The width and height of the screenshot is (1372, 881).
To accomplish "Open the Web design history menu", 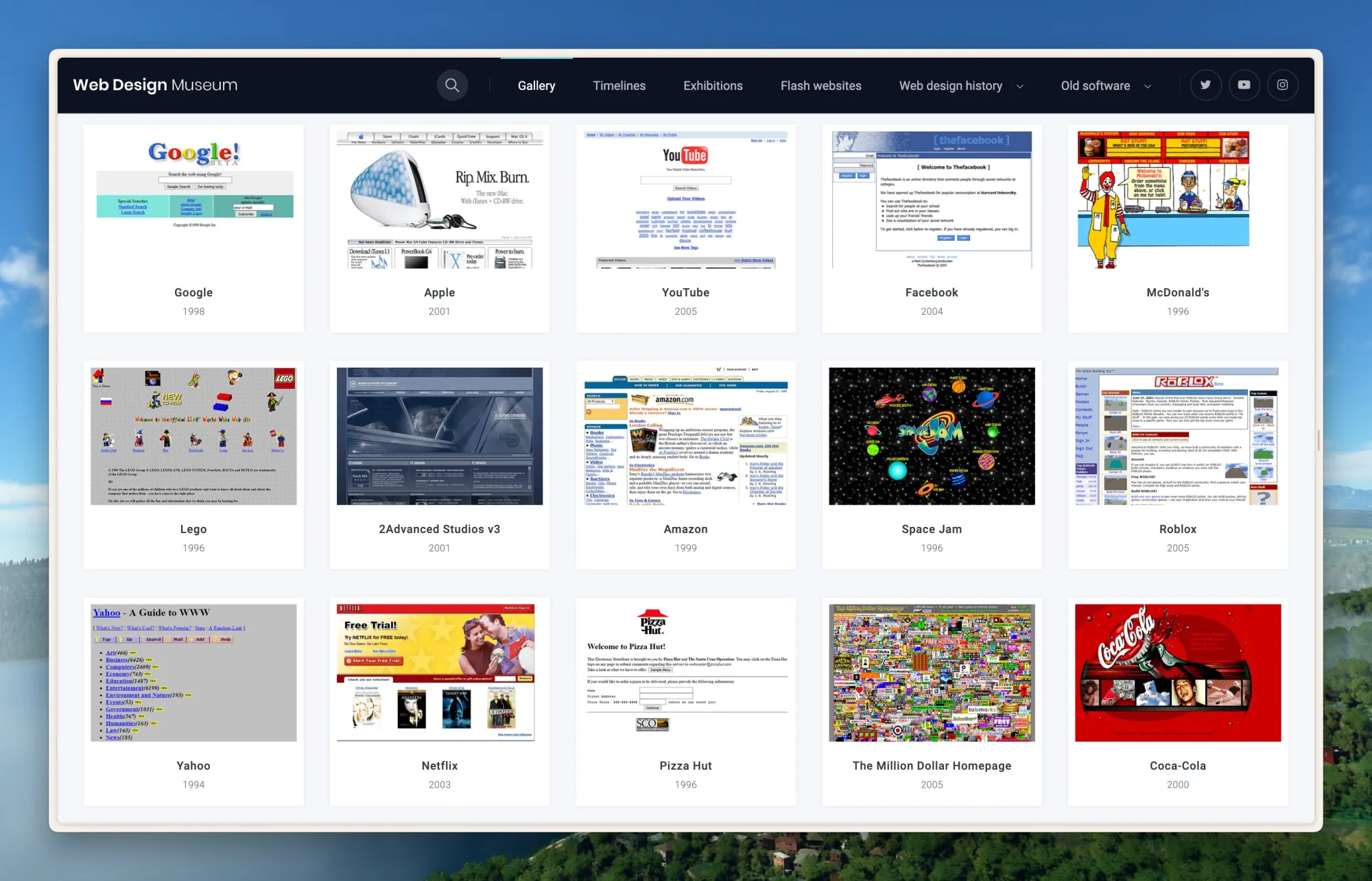I will 950,86.
